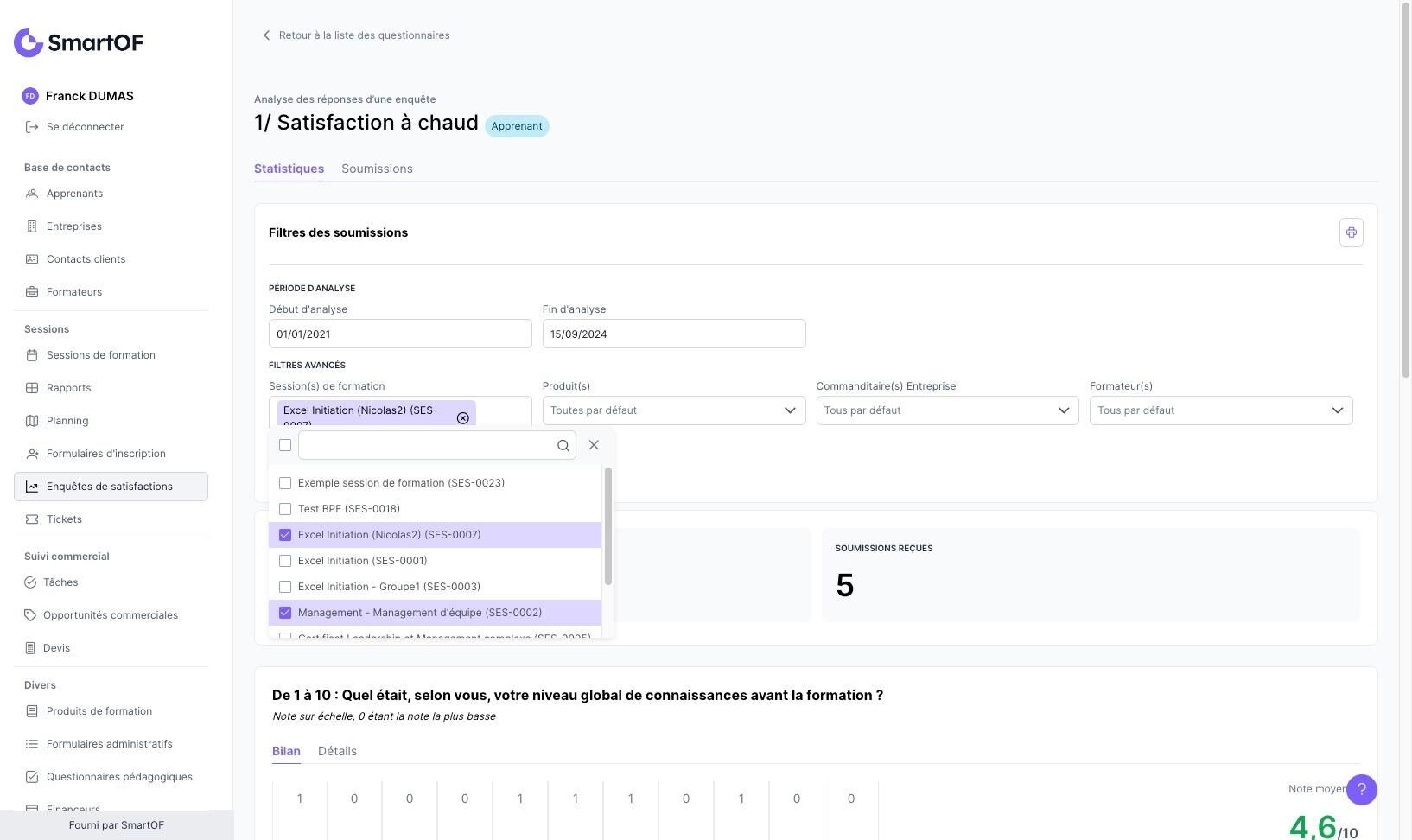Close the session dropdown with X icon
This screenshot has width=1412, height=840.
tap(594, 445)
